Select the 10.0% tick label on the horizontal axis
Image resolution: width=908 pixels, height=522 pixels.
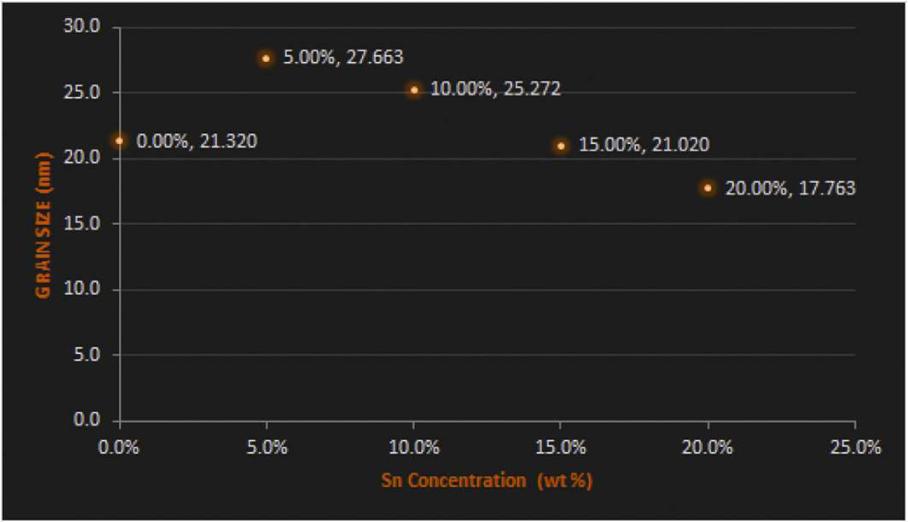[x=414, y=448]
